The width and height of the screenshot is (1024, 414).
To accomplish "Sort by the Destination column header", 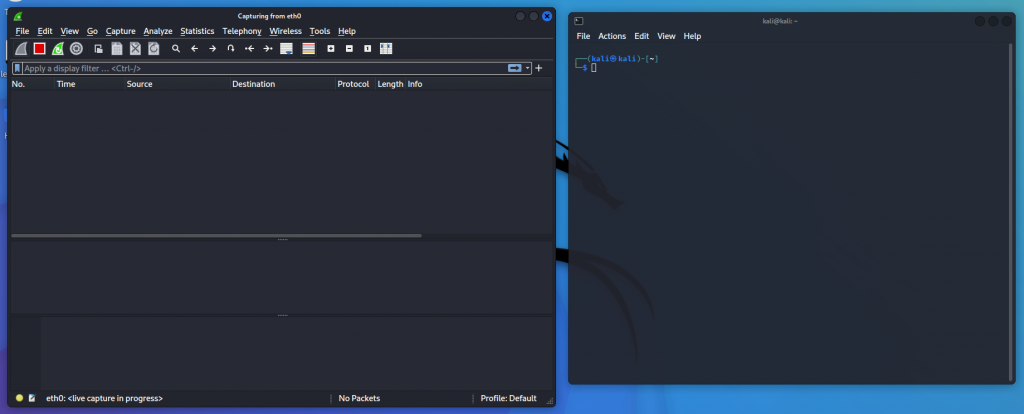I will pos(283,84).
